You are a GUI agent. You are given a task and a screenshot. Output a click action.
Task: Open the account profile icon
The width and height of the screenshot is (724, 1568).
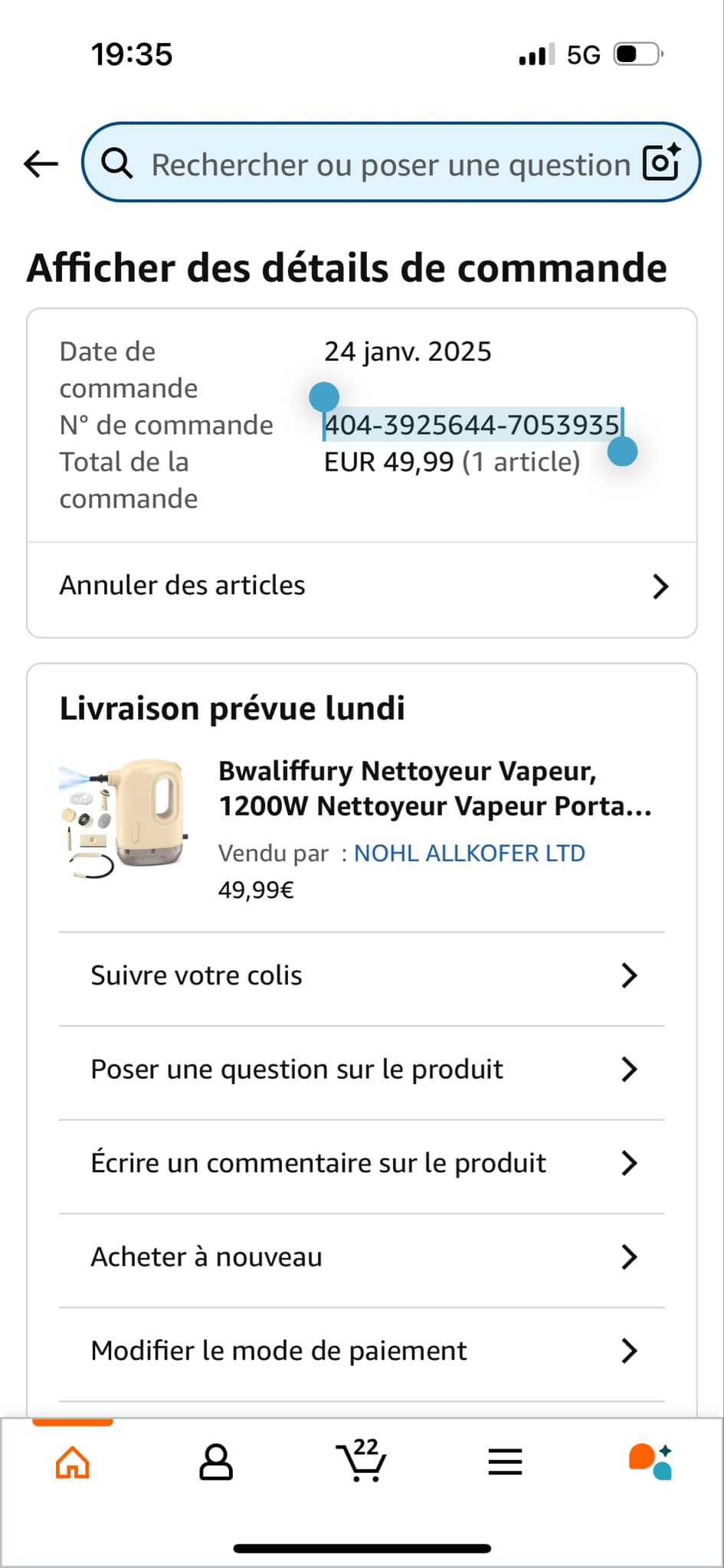pyautogui.click(x=216, y=1462)
